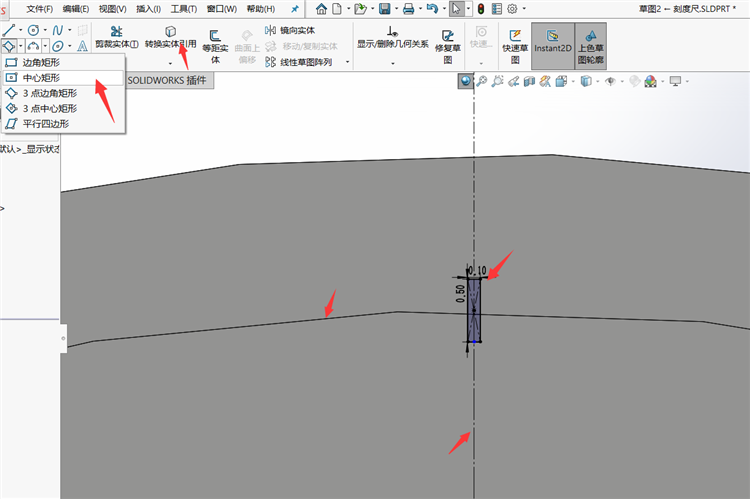The image size is (750, 499).
Task: Toggle the view orientation sphere button
Action: tap(465, 81)
